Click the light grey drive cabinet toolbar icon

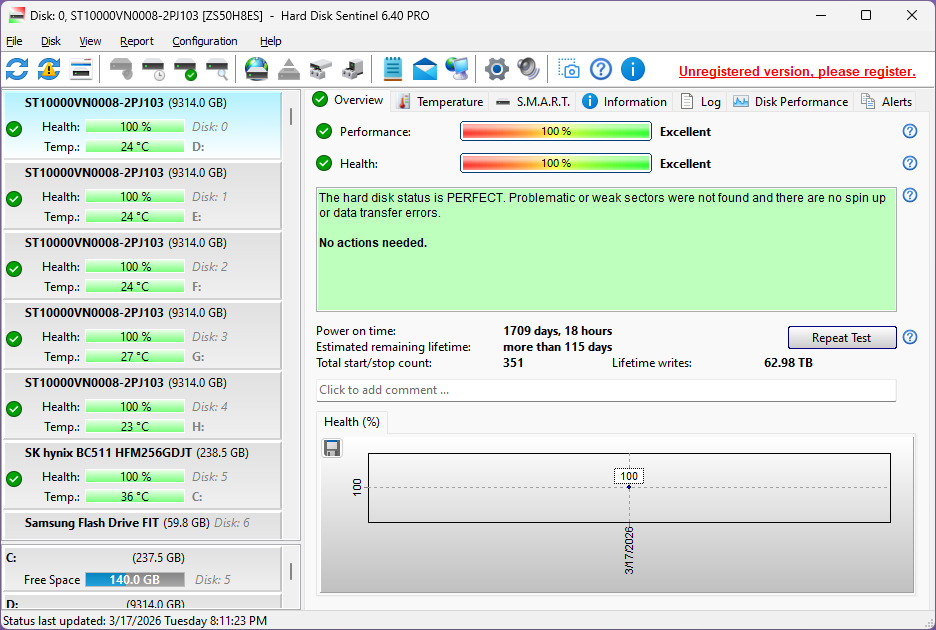point(321,69)
